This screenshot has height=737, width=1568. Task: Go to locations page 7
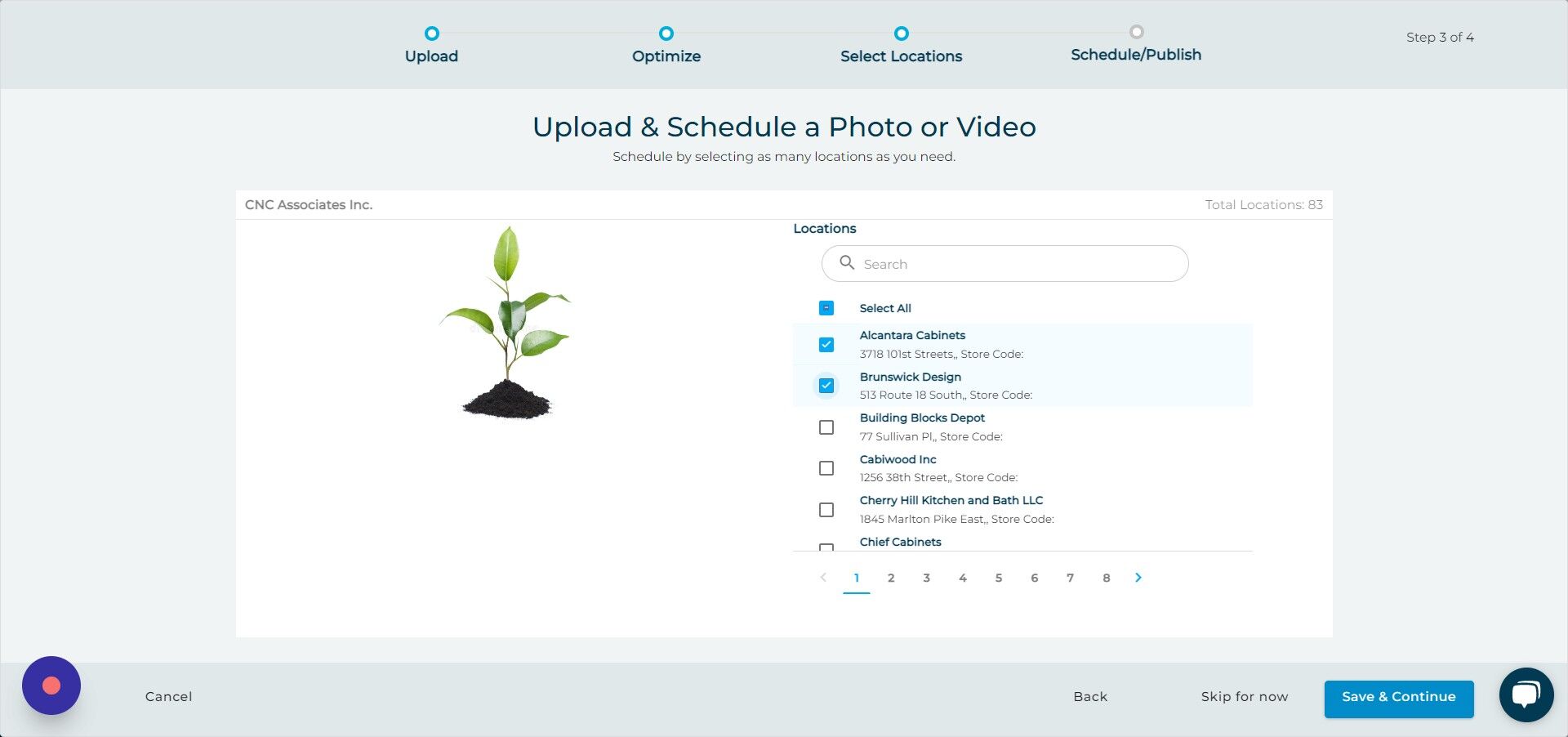(x=1071, y=578)
